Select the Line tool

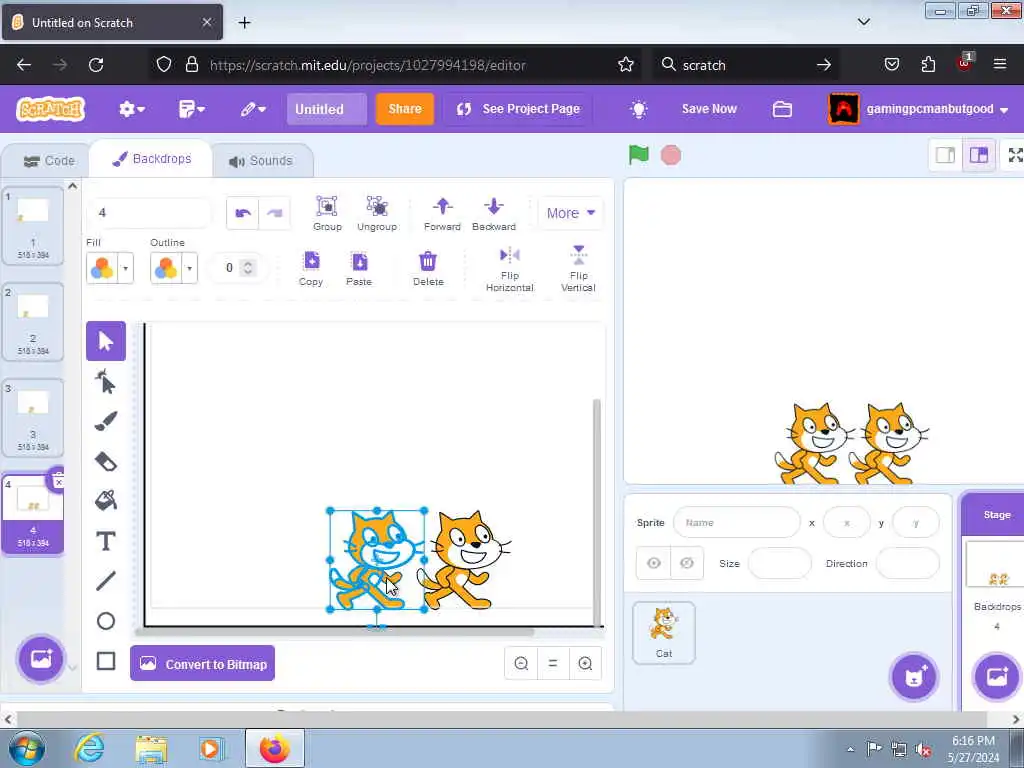tap(106, 581)
